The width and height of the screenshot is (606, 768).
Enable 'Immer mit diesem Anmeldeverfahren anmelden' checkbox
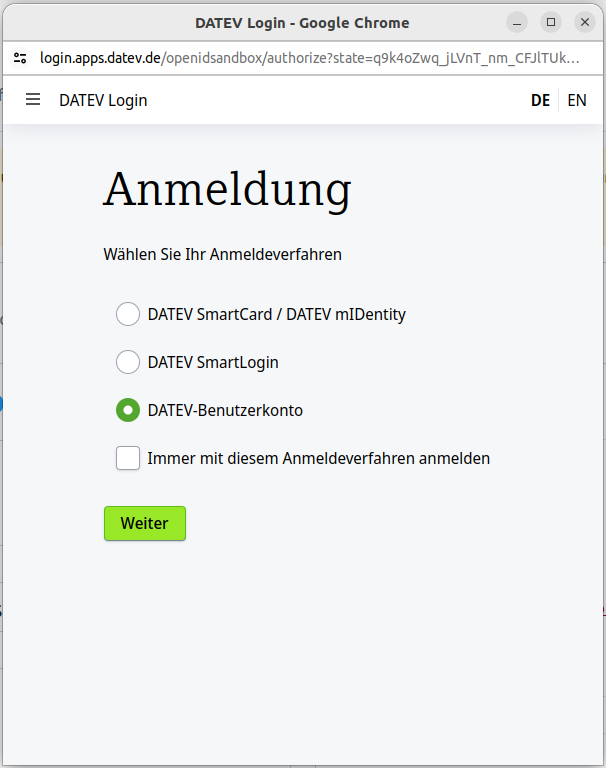tap(128, 458)
